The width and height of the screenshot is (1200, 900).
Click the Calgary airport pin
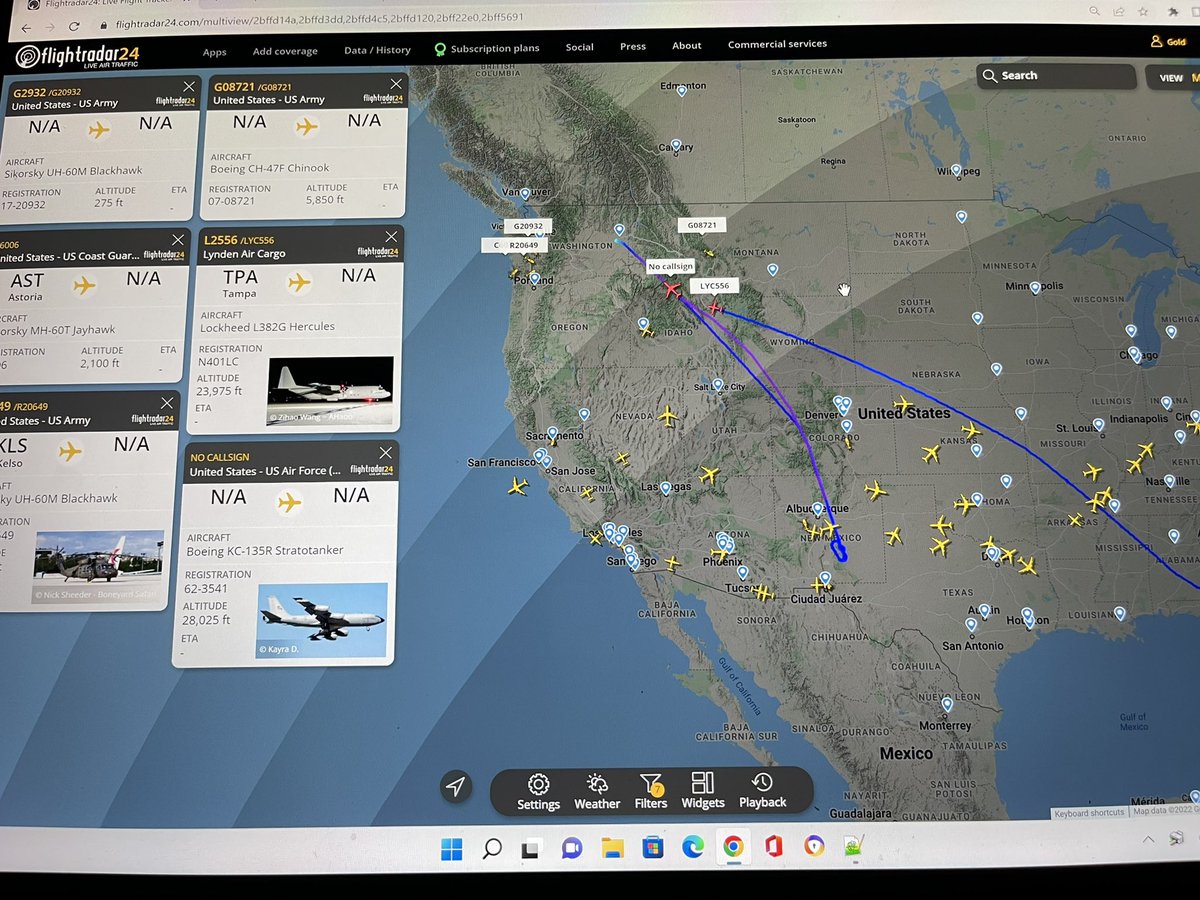point(676,146)
